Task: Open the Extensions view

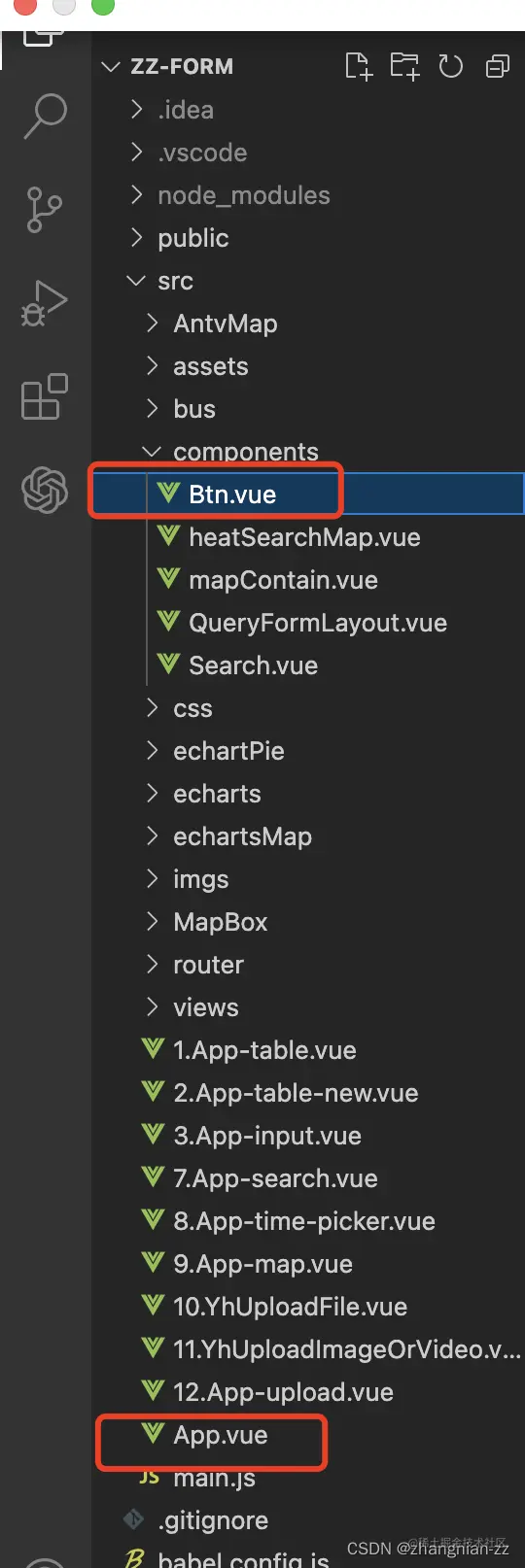Action: [45, 396]
